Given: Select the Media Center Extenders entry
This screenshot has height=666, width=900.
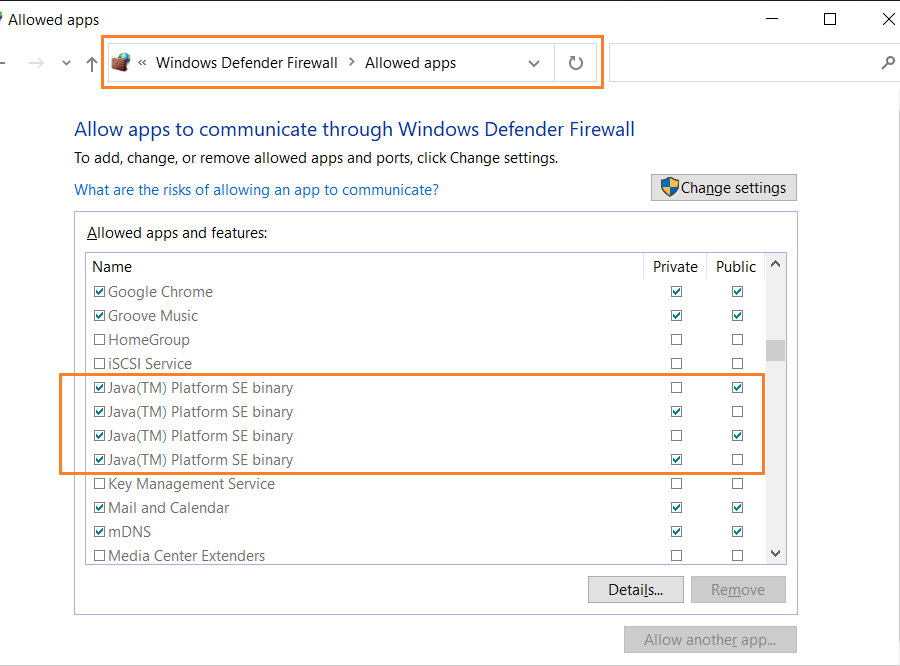Looking at the screenshot, I should click(187, 556).
